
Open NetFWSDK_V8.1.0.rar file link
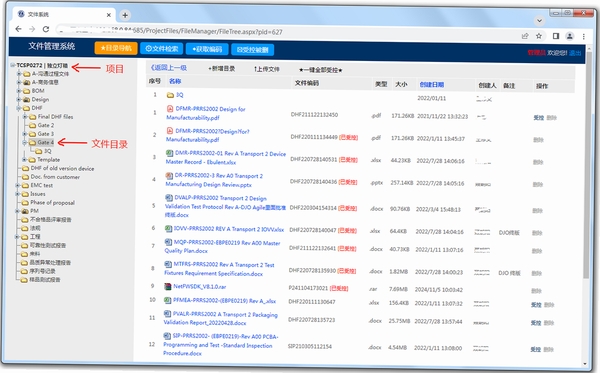[199, 287]
